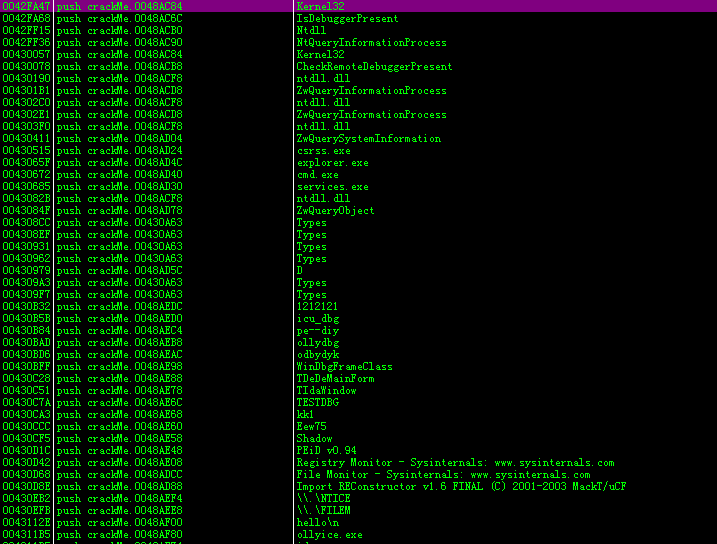Click the TIdaWindow string entry
This screenshot has height=544, width=717.
pyautogui.click(x=326, y=390)
